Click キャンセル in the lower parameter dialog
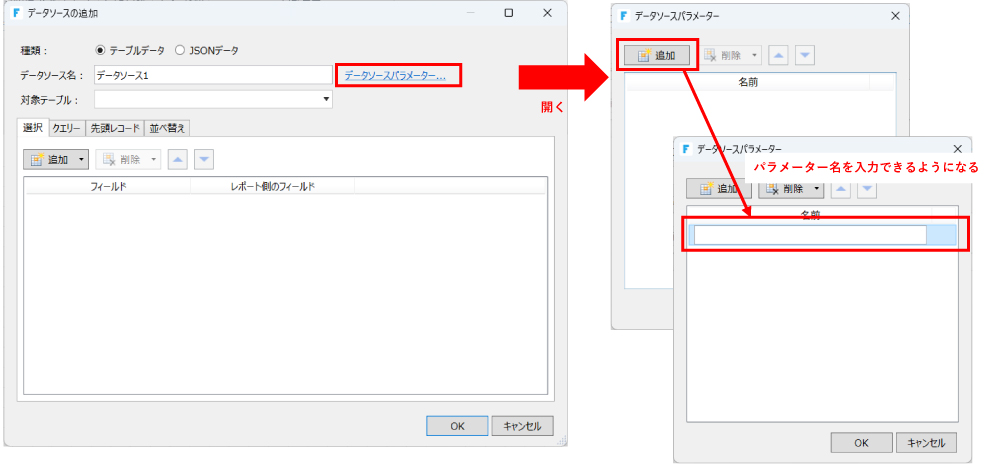1000x470 pixels. point(925,442)
